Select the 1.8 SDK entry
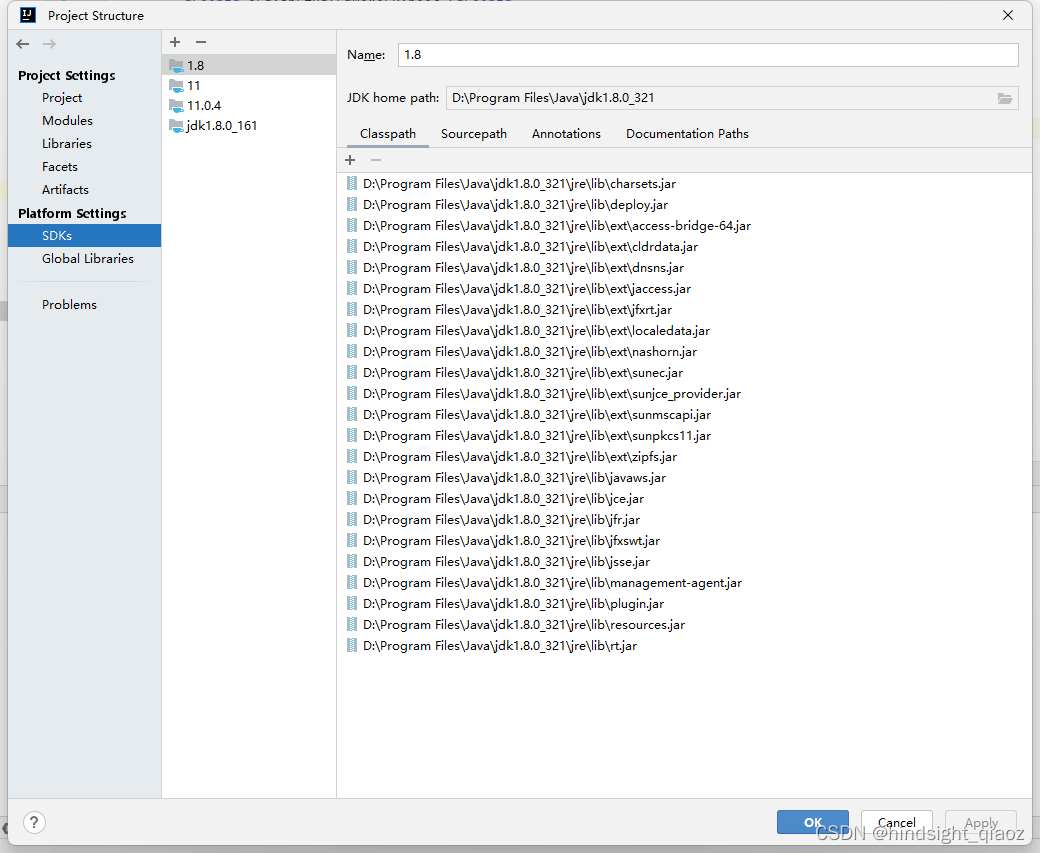This screenshot has height=853, width=1040. point(249,65)
